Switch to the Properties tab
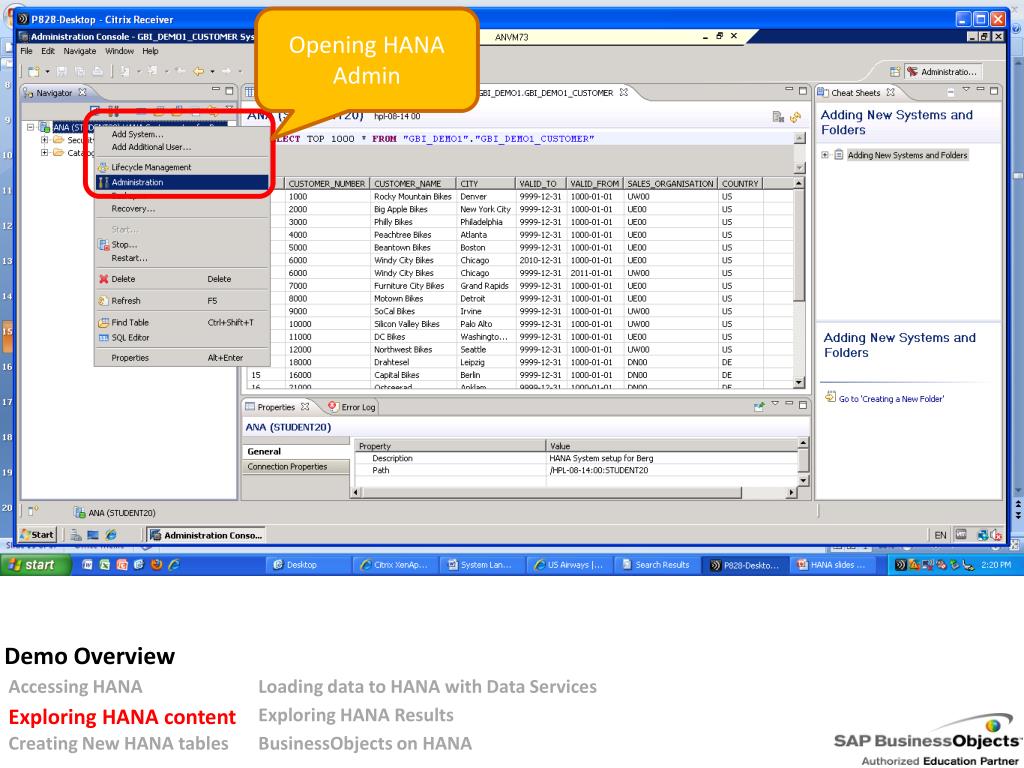 click(x=277, y=407)
